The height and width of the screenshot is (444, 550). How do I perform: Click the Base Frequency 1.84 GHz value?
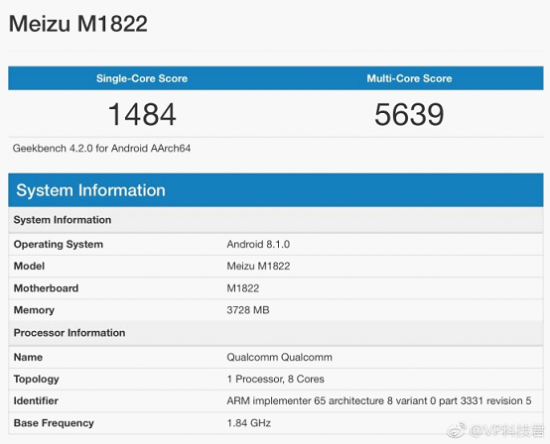(x=249, y=423)
